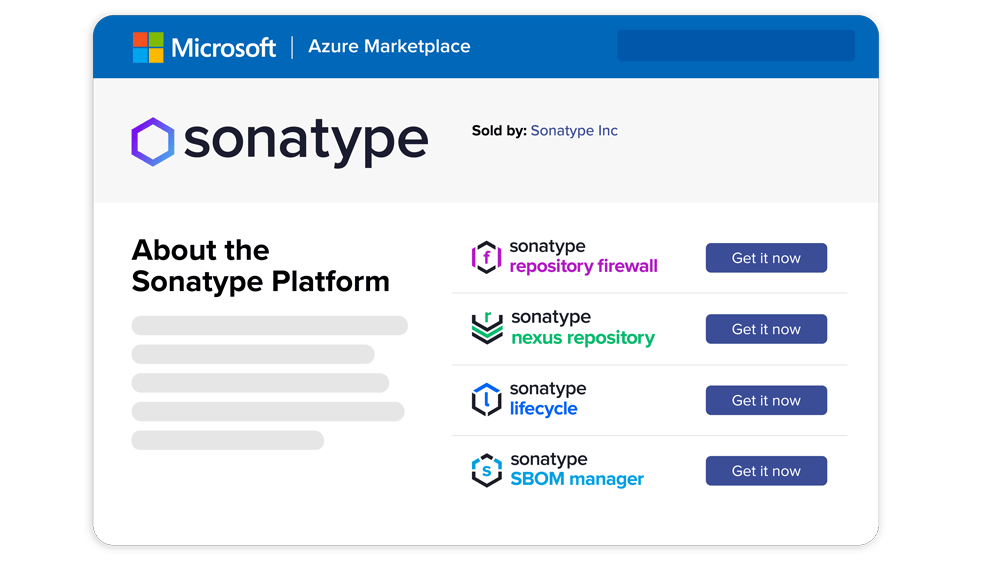
Task: Click the lifecycle hexagon icon
Action: tap(487, 400)
